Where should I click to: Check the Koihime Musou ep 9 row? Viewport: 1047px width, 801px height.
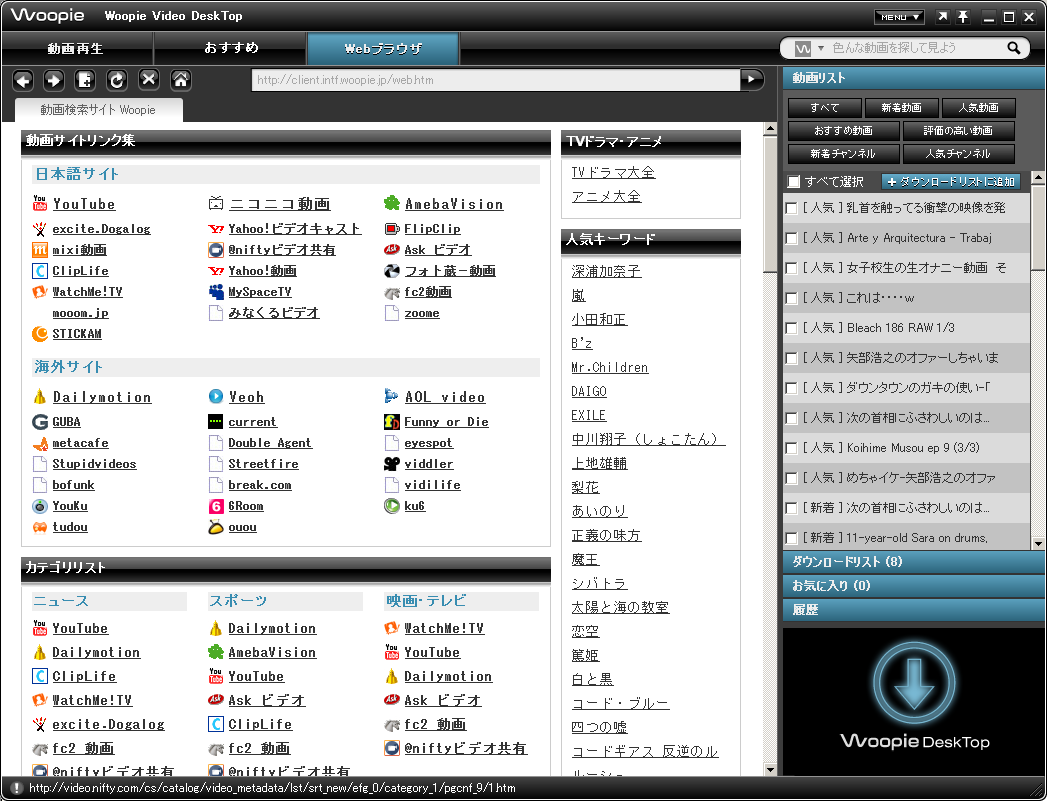(792, 449)
